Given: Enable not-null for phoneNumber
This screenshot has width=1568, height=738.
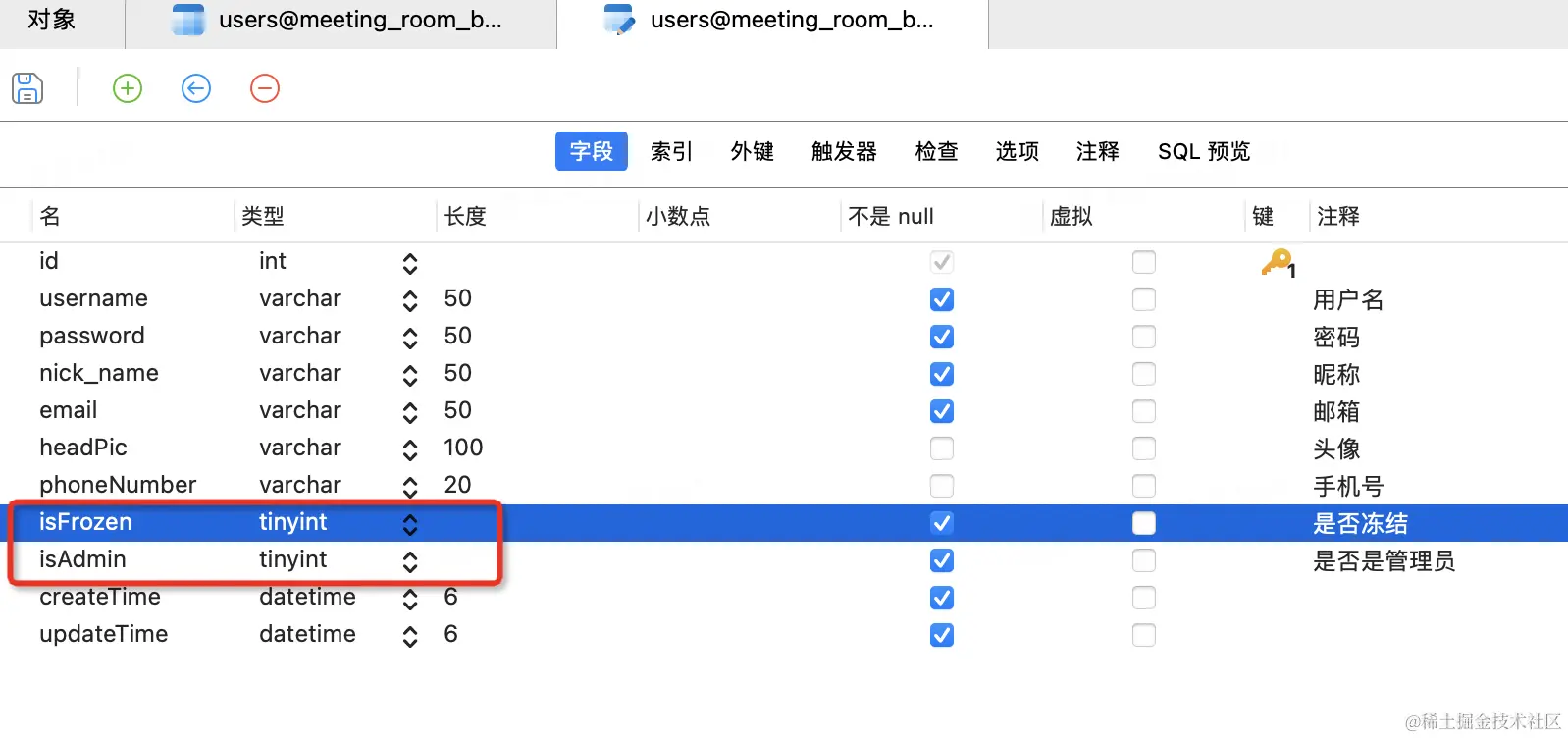Looking at the screenshot, I should pos(942,486).
